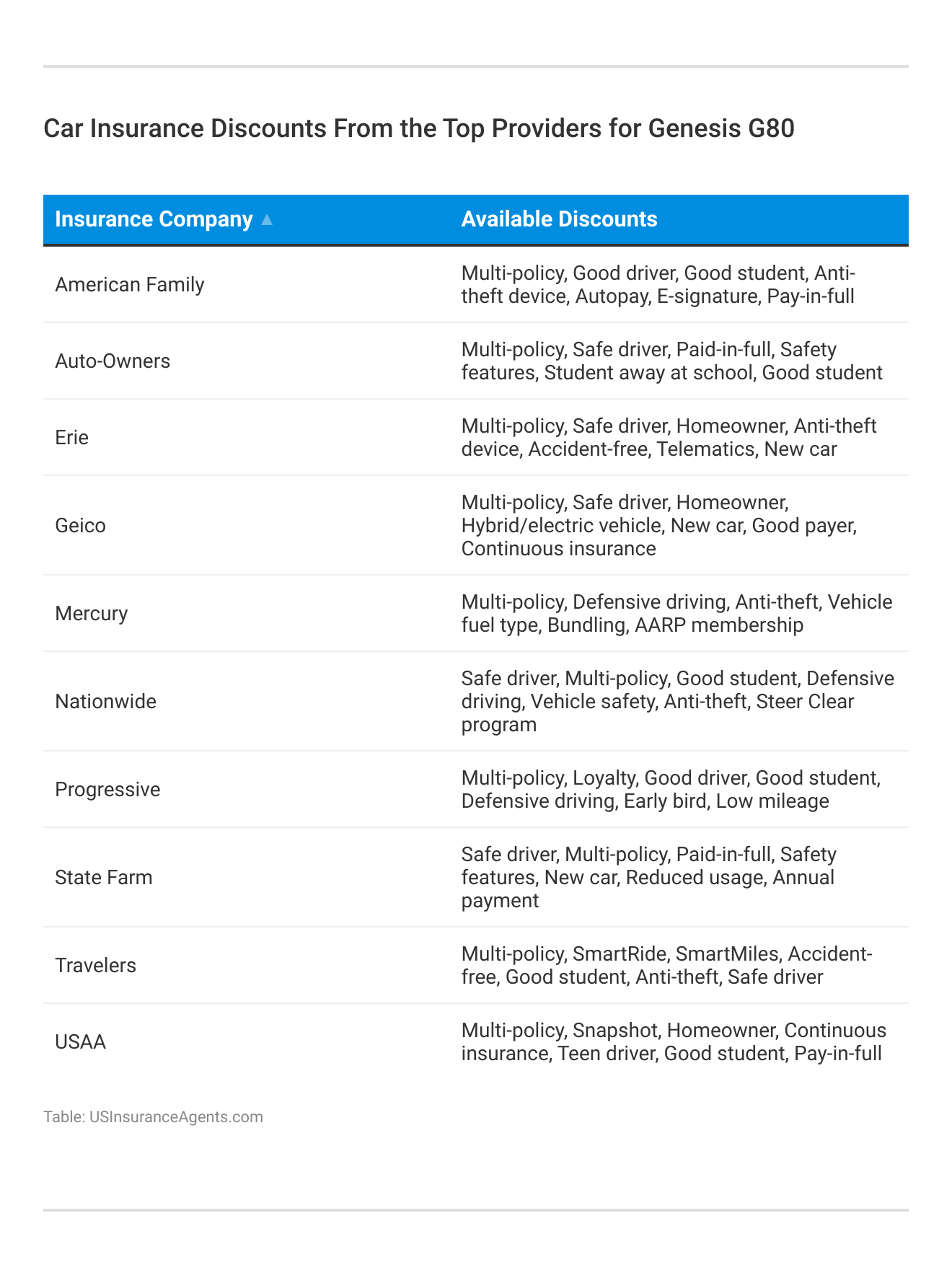Click Geico's discounts listing Hybrid/electric vehicle
Image resolution: width=952 pixels, height=1265 pixels.
click(x=658, y=526)
